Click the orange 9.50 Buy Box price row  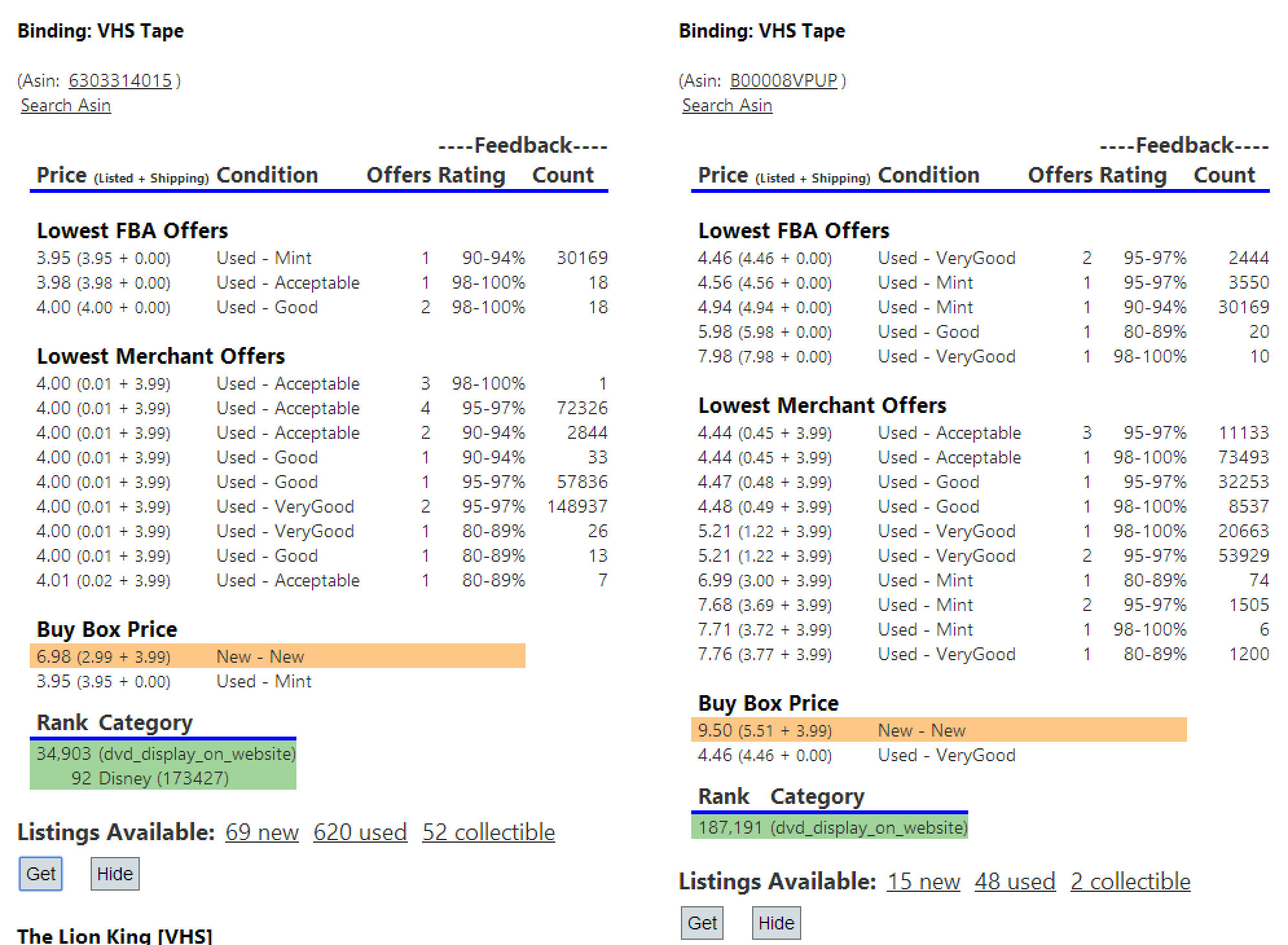click(x=938, y=730)
